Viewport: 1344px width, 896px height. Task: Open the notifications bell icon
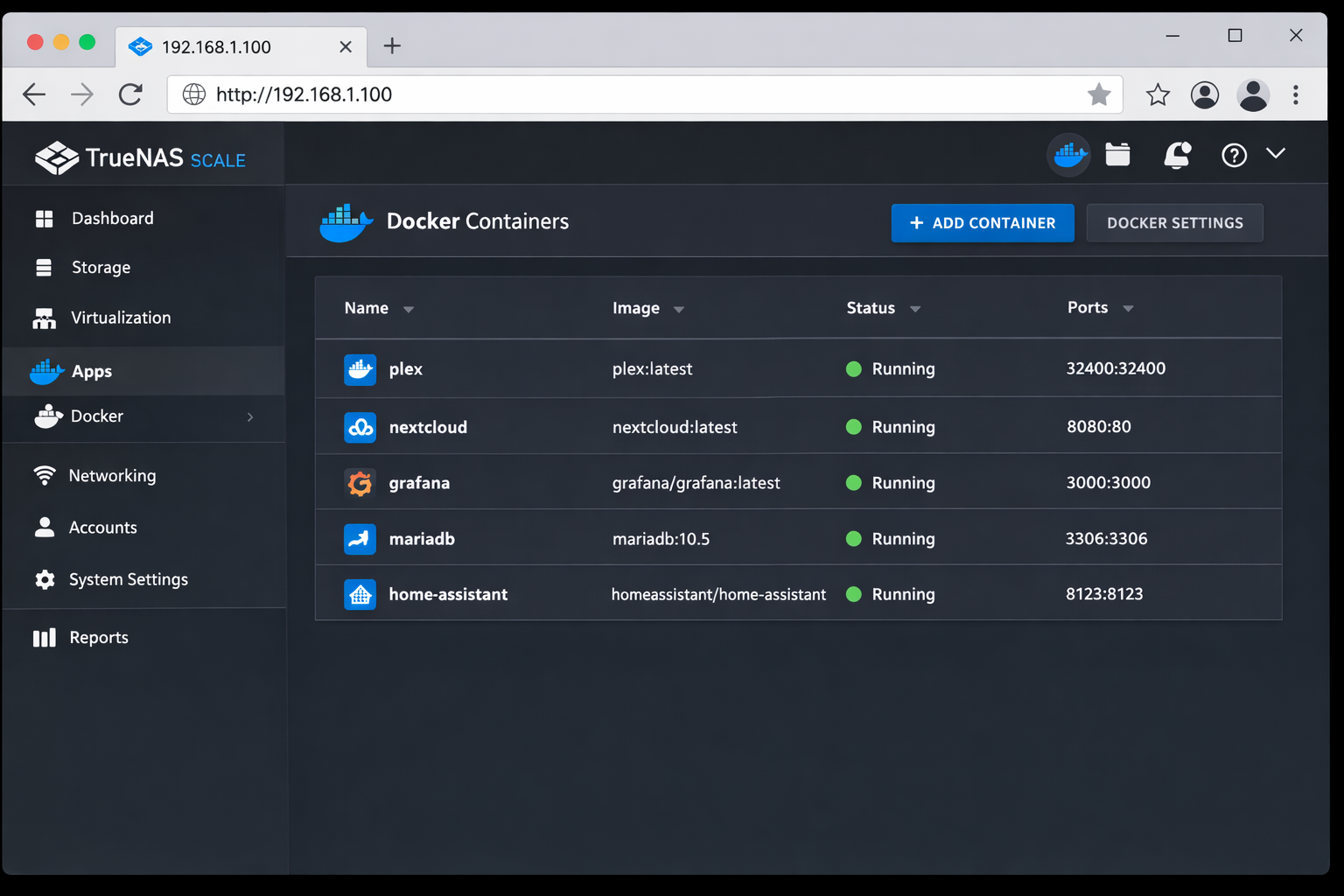click(1176, 155)
